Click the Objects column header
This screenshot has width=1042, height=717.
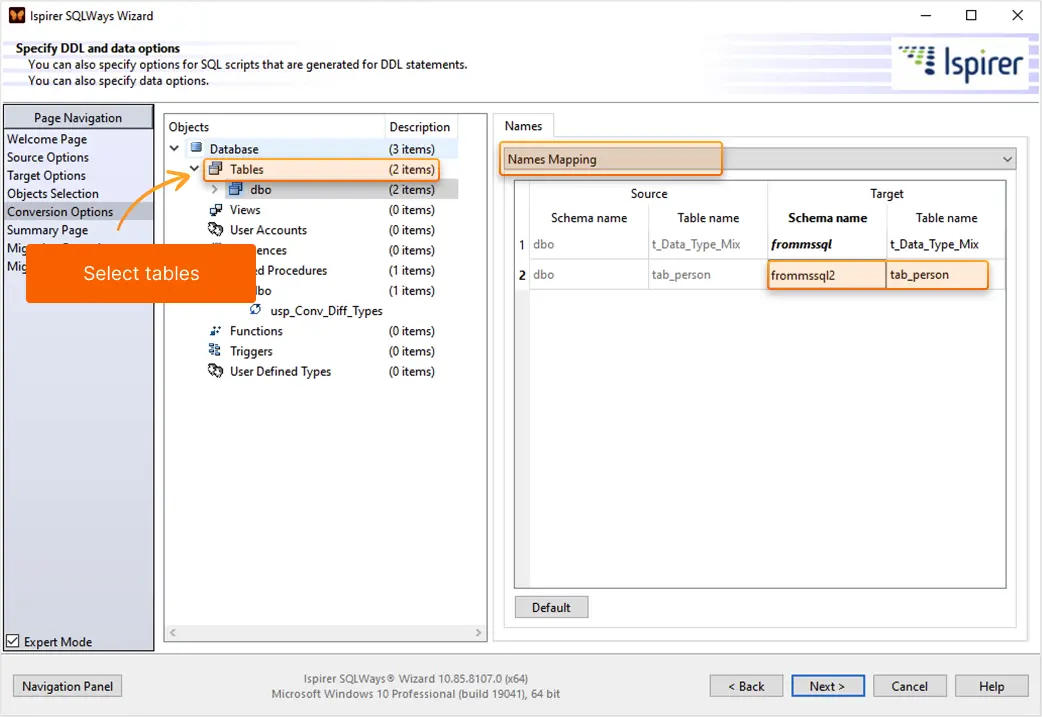(x=275, y=126)
